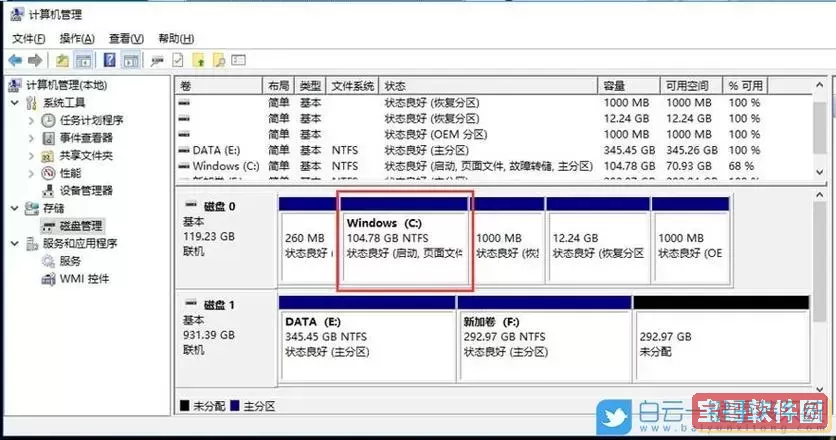The height and width of the screenshot is (440, 836).
Task: Toggle Show/Hide Console Tree toolbar icon
Action: coord(83,61)
